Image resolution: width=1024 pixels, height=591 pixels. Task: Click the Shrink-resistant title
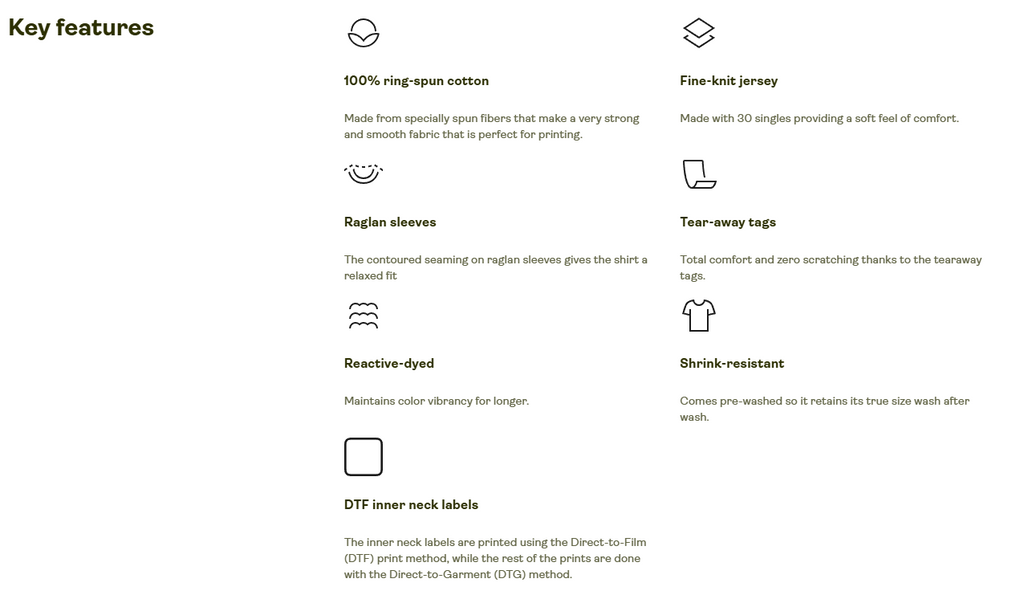[x=732, y=363]
